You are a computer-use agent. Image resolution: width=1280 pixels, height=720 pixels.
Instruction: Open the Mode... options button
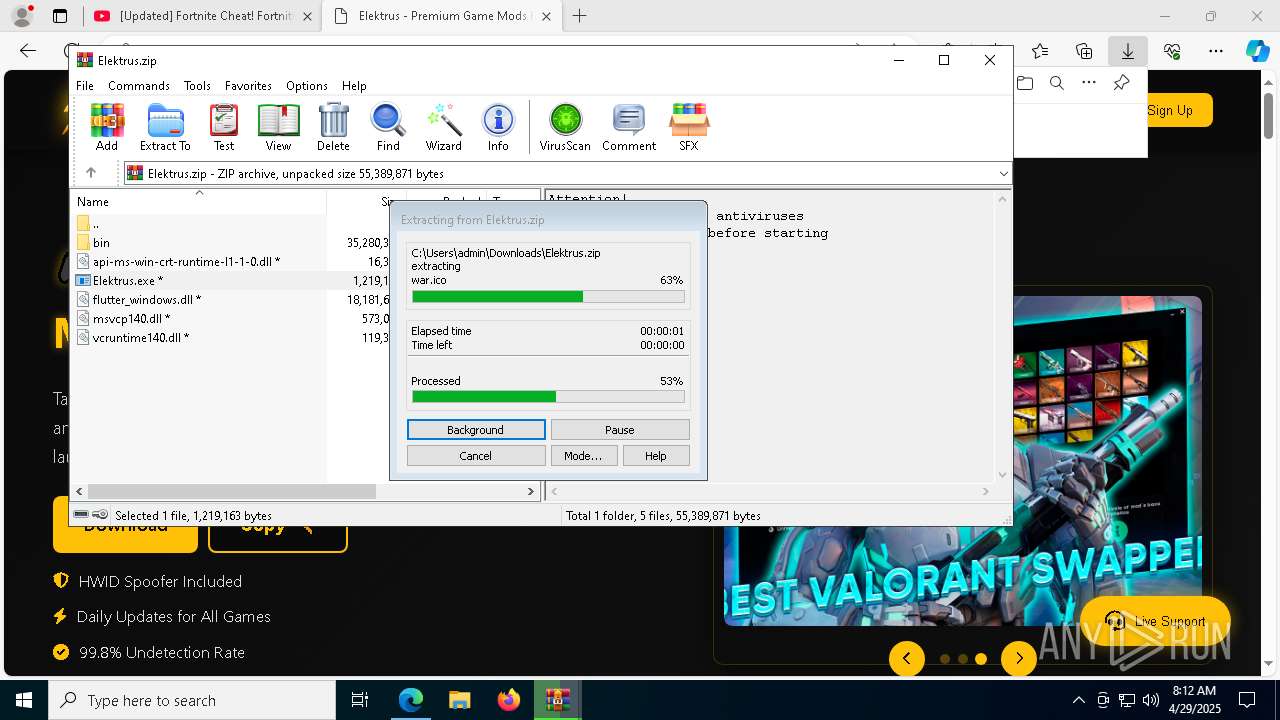[x=583, y=456]
